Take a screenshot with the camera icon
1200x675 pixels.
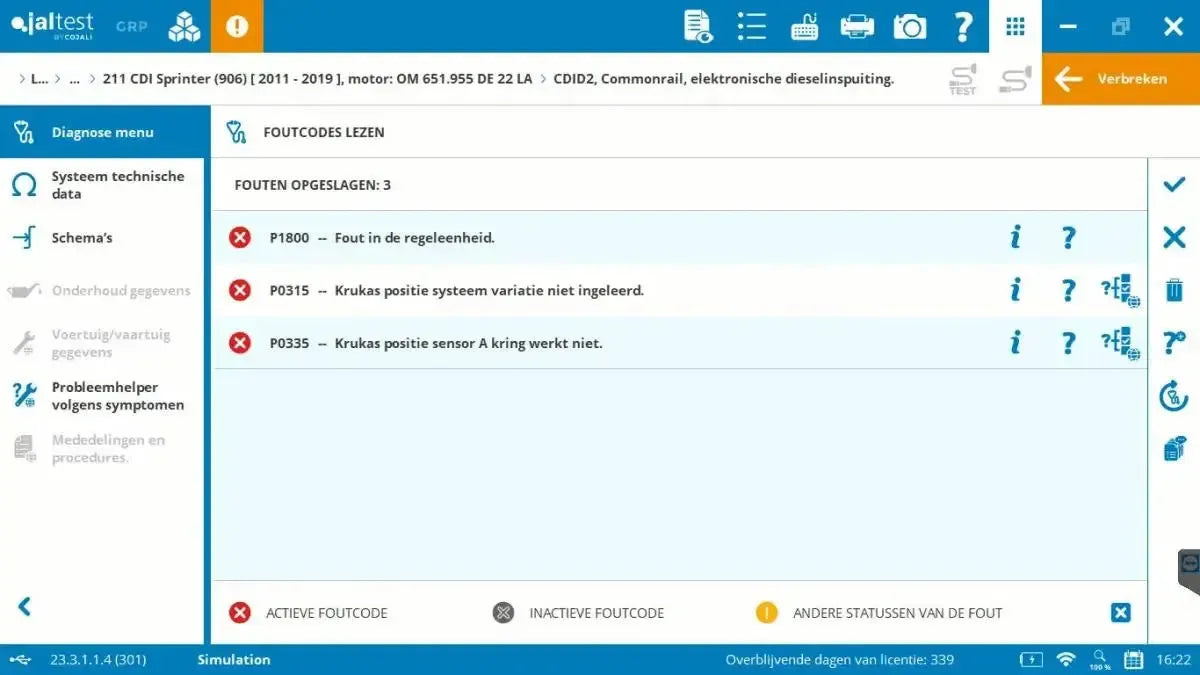(x=909, y=27)
